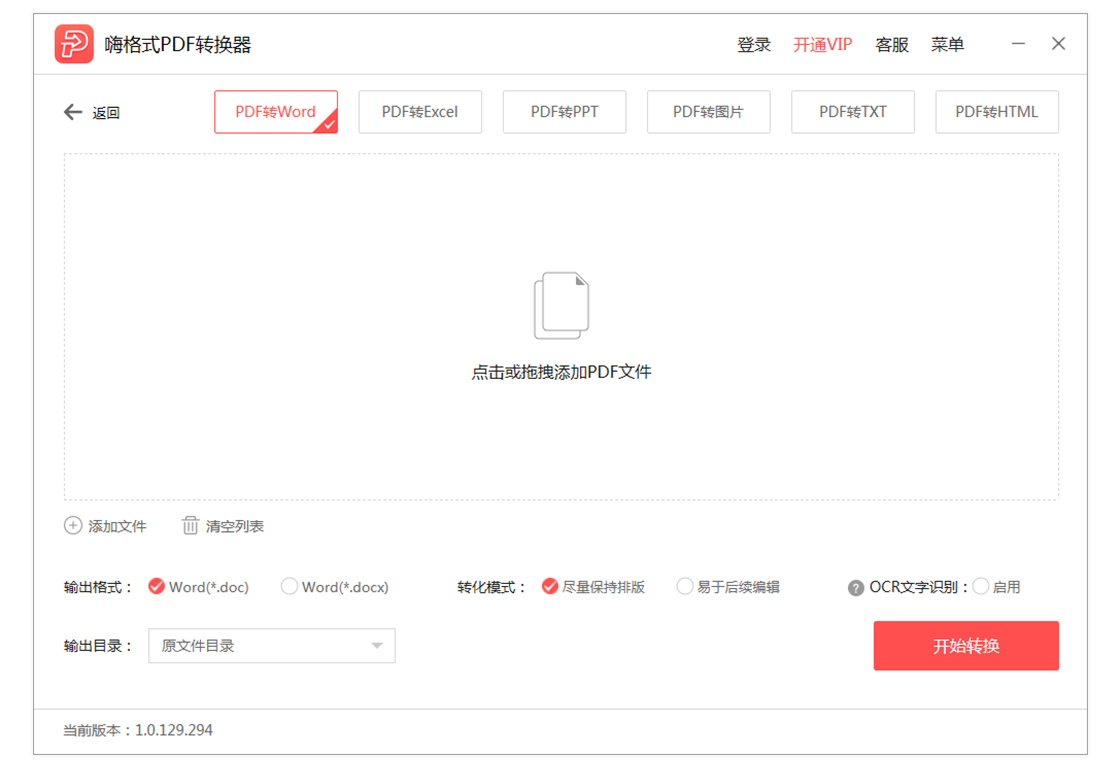Open the 输出目录 dropdown
Screen dimensions: 1120x770
271,646
